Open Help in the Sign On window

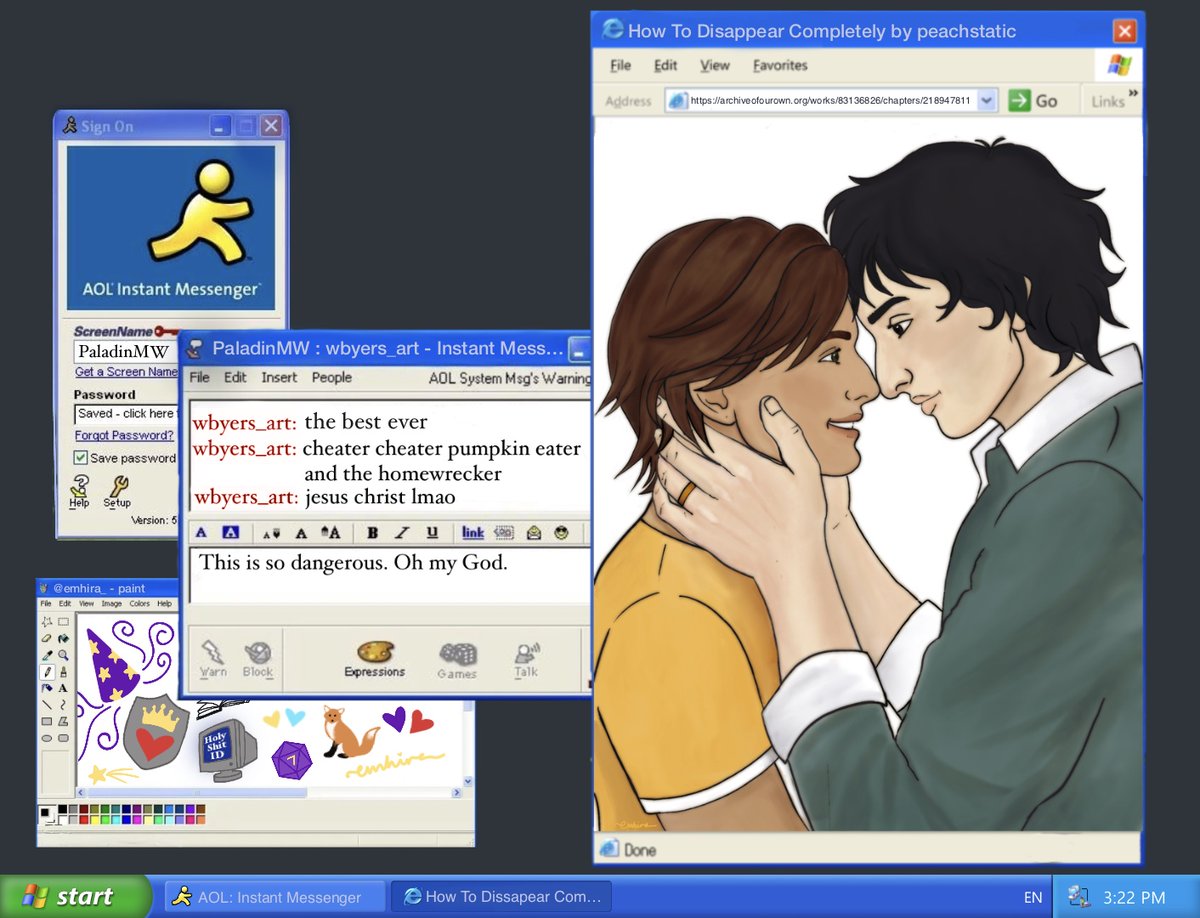79,492
